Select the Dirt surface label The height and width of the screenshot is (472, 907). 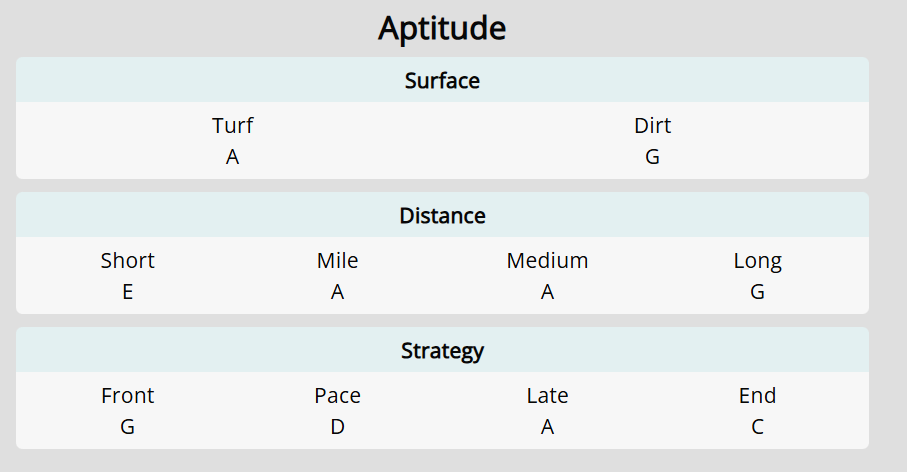tap(652, 126)
